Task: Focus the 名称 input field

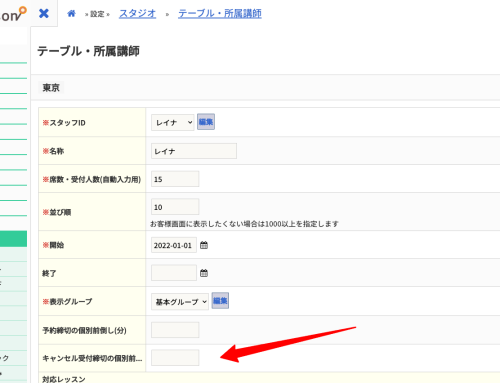Action: pyautogui.click(x=194, y=151)
